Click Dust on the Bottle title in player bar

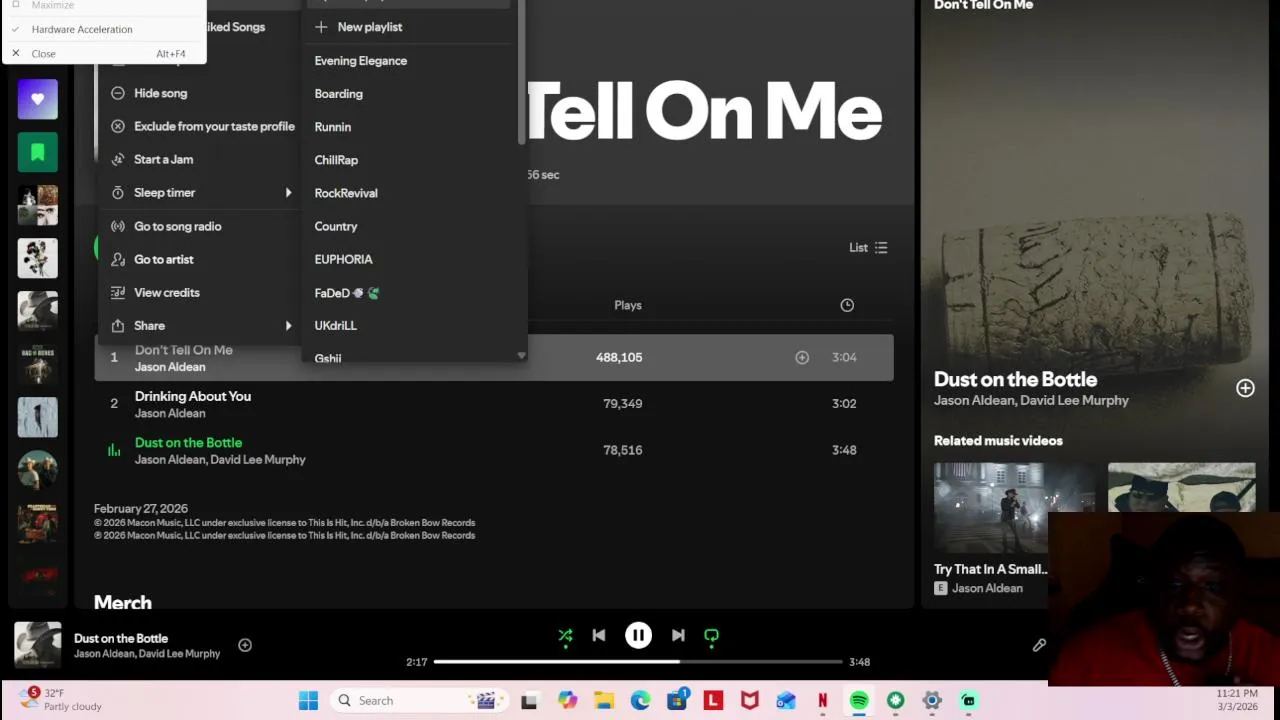click(x=121, y=638)
